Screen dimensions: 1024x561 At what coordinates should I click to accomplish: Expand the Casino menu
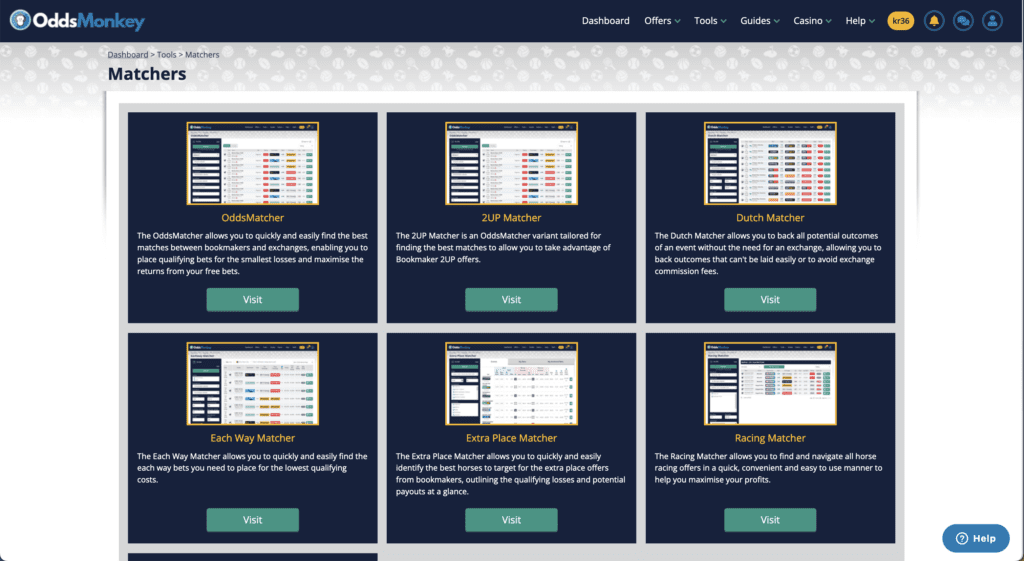(812, 21)
